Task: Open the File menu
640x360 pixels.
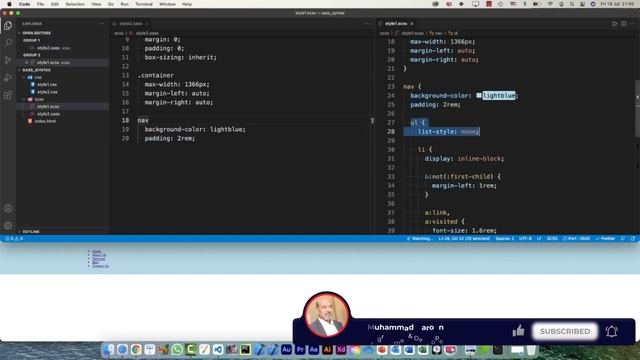Action: click(40, 4)
